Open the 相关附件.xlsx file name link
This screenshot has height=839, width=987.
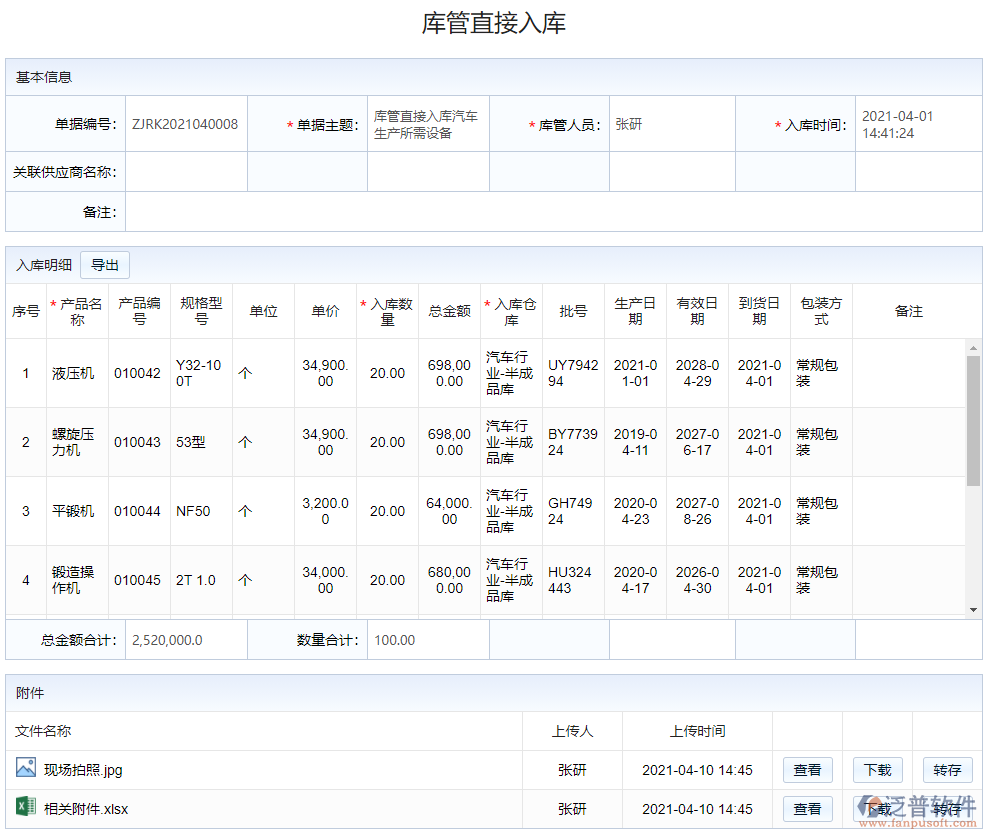pyautogui.click(x=86, y=809)
